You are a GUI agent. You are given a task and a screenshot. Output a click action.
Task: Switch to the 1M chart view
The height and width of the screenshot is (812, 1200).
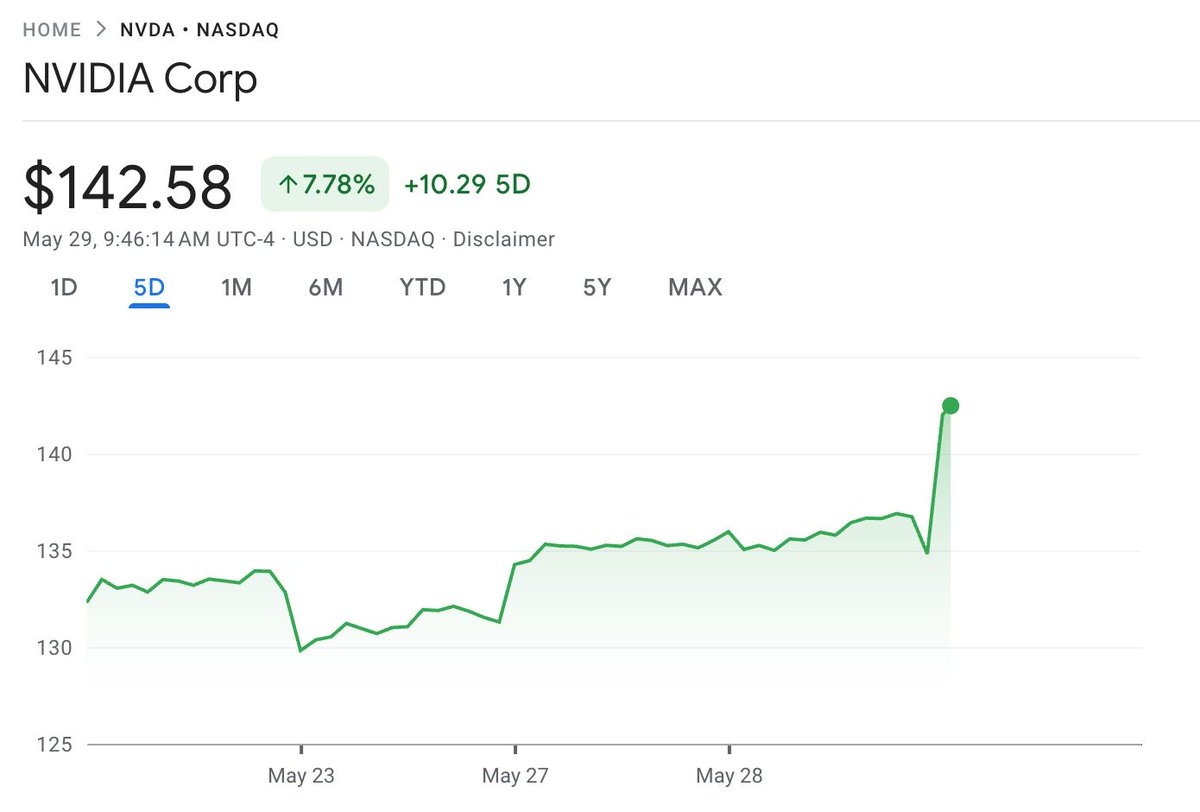click(x=237, y=287)
